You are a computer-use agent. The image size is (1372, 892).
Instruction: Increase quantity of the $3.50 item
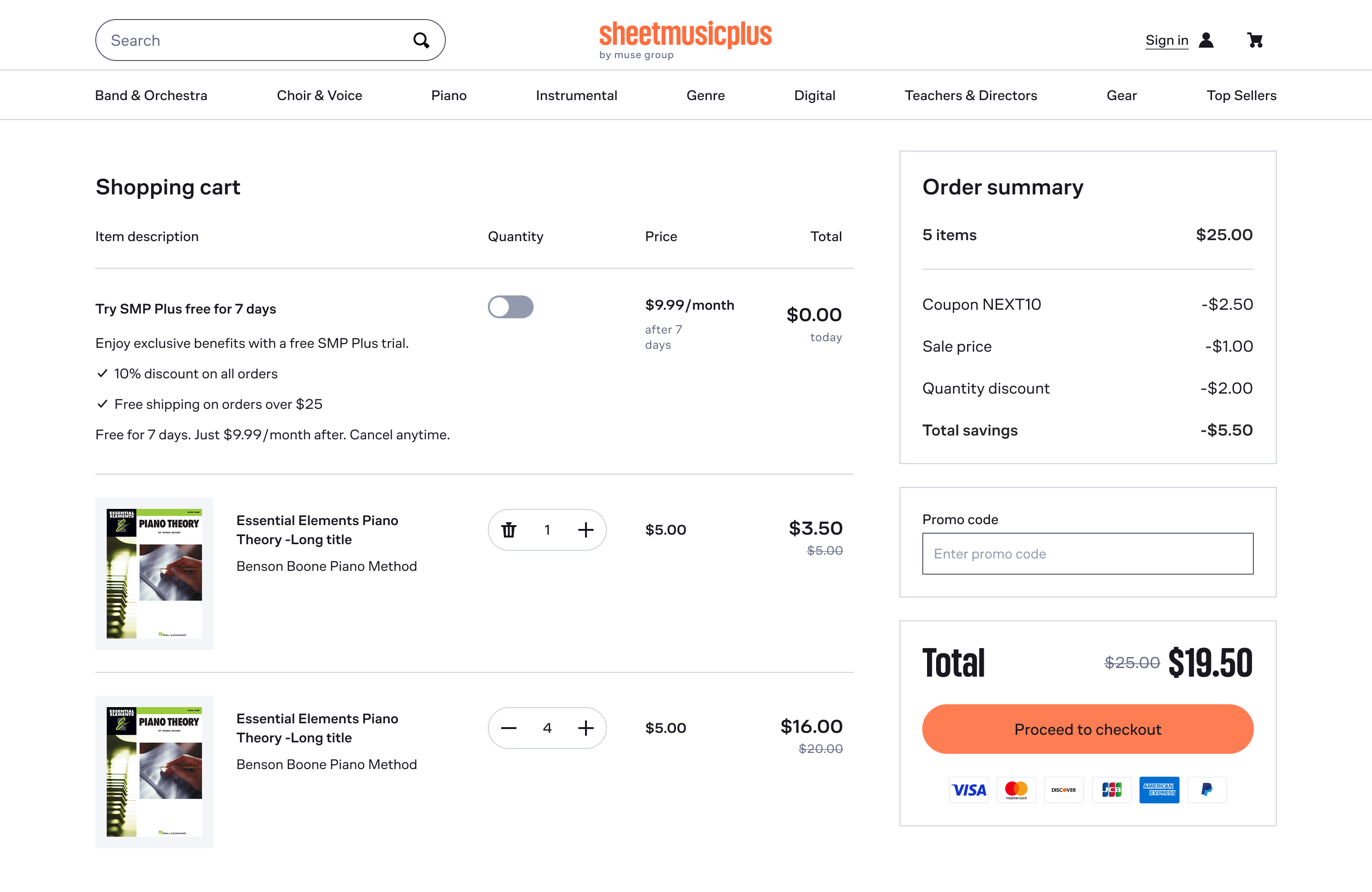point(585,530)
